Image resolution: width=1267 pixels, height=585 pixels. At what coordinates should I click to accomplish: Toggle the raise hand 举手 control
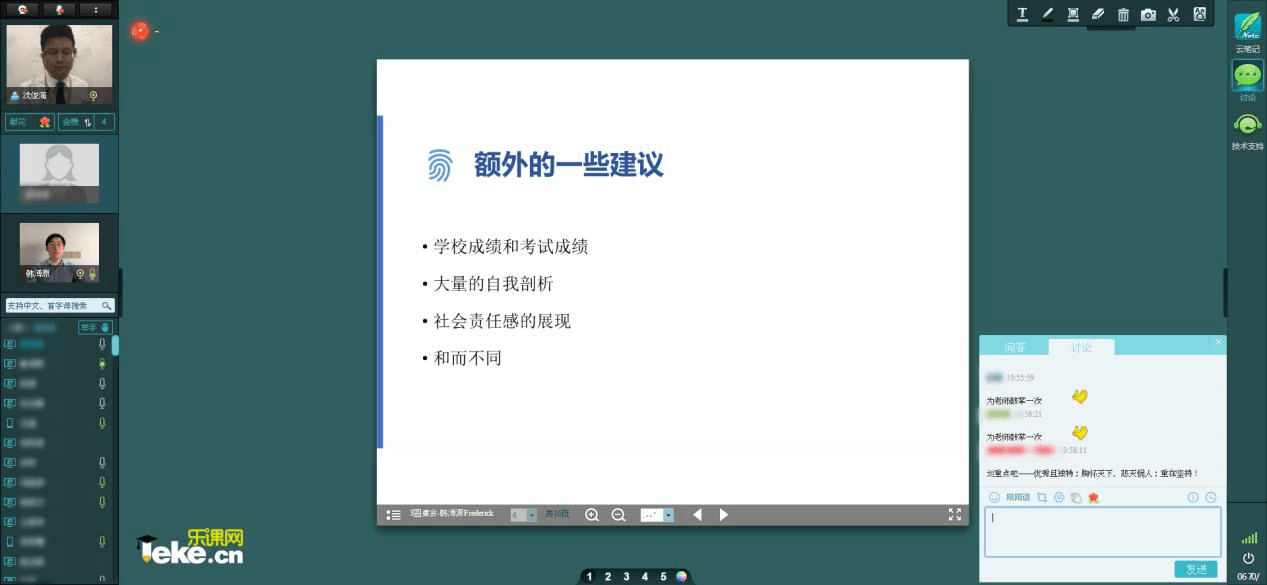tap(93, 327)
